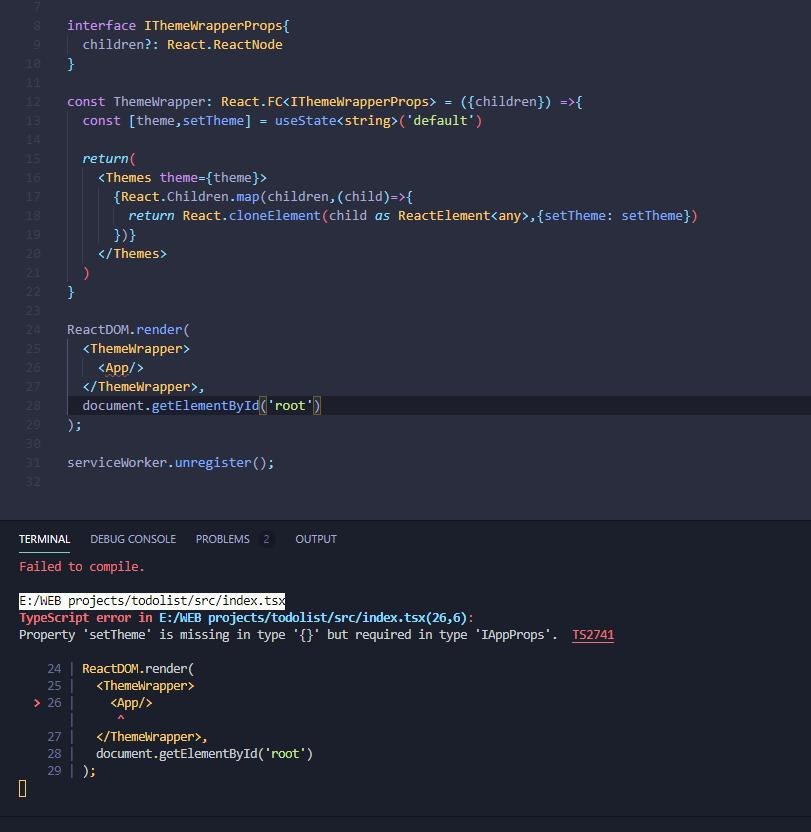Click terminal line 26 '<App/>' snippet
The width and height of the screenshot is (811, 832).
[x=131, y=703]
